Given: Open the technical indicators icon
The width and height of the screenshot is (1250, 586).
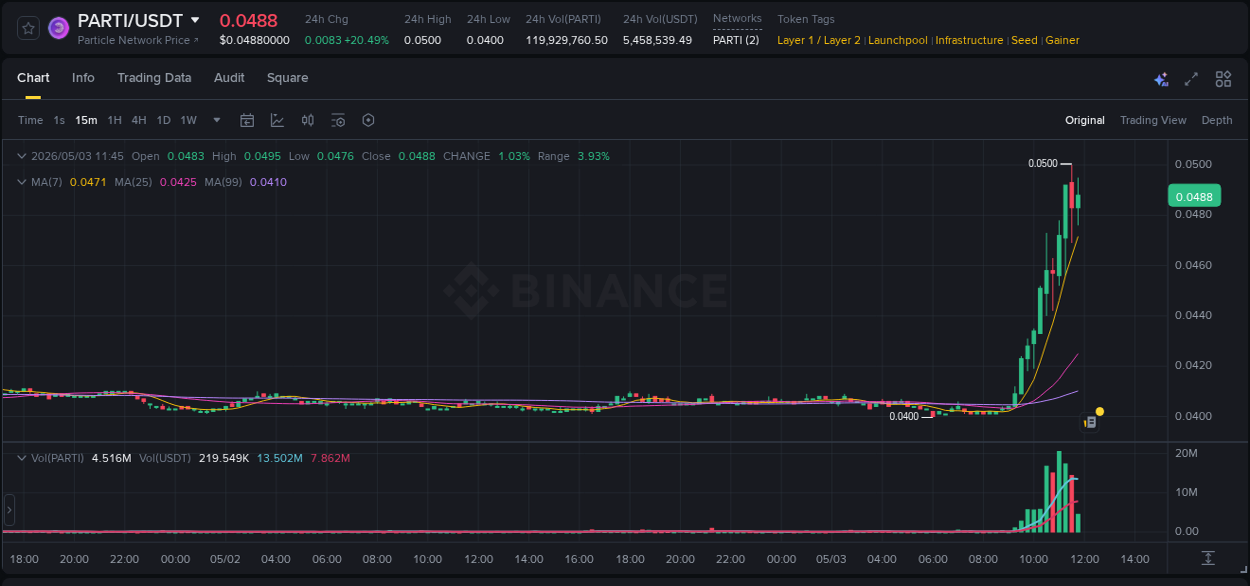Looking at the screenshot, I should pyautogui.click(x=277, y=120).
